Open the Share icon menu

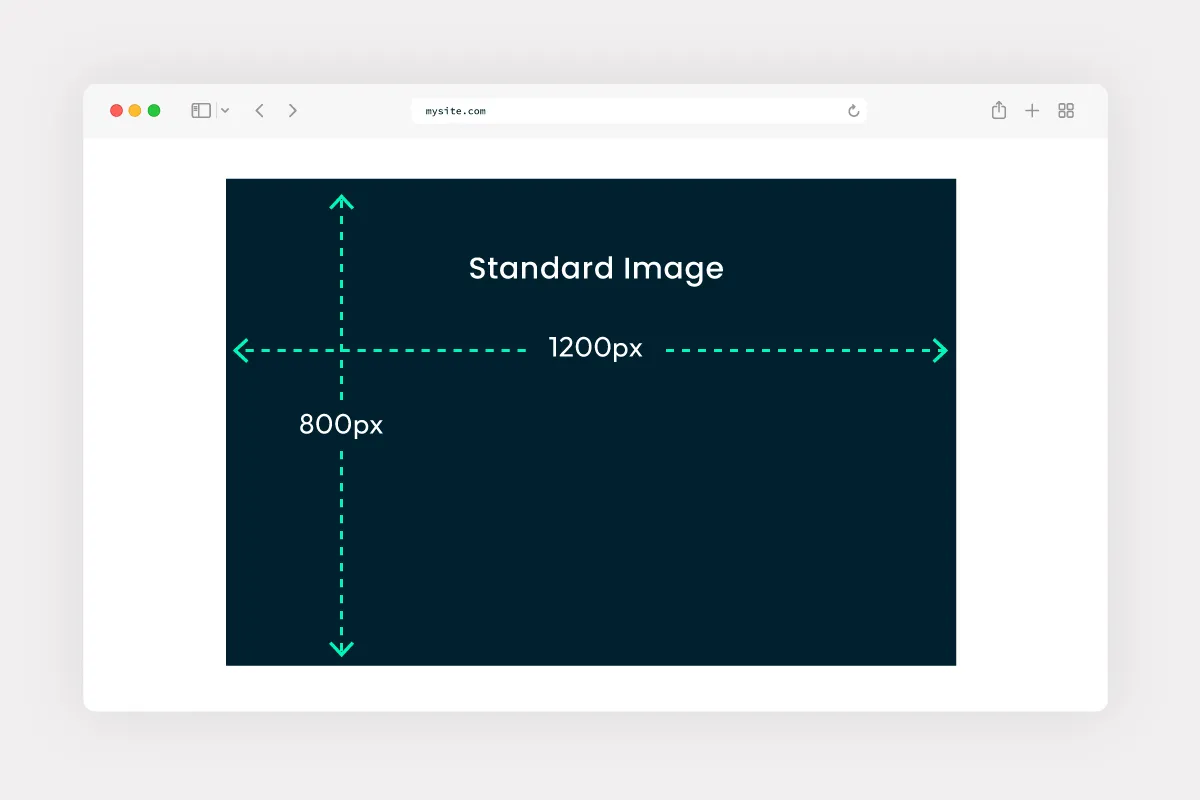(999, 110)
